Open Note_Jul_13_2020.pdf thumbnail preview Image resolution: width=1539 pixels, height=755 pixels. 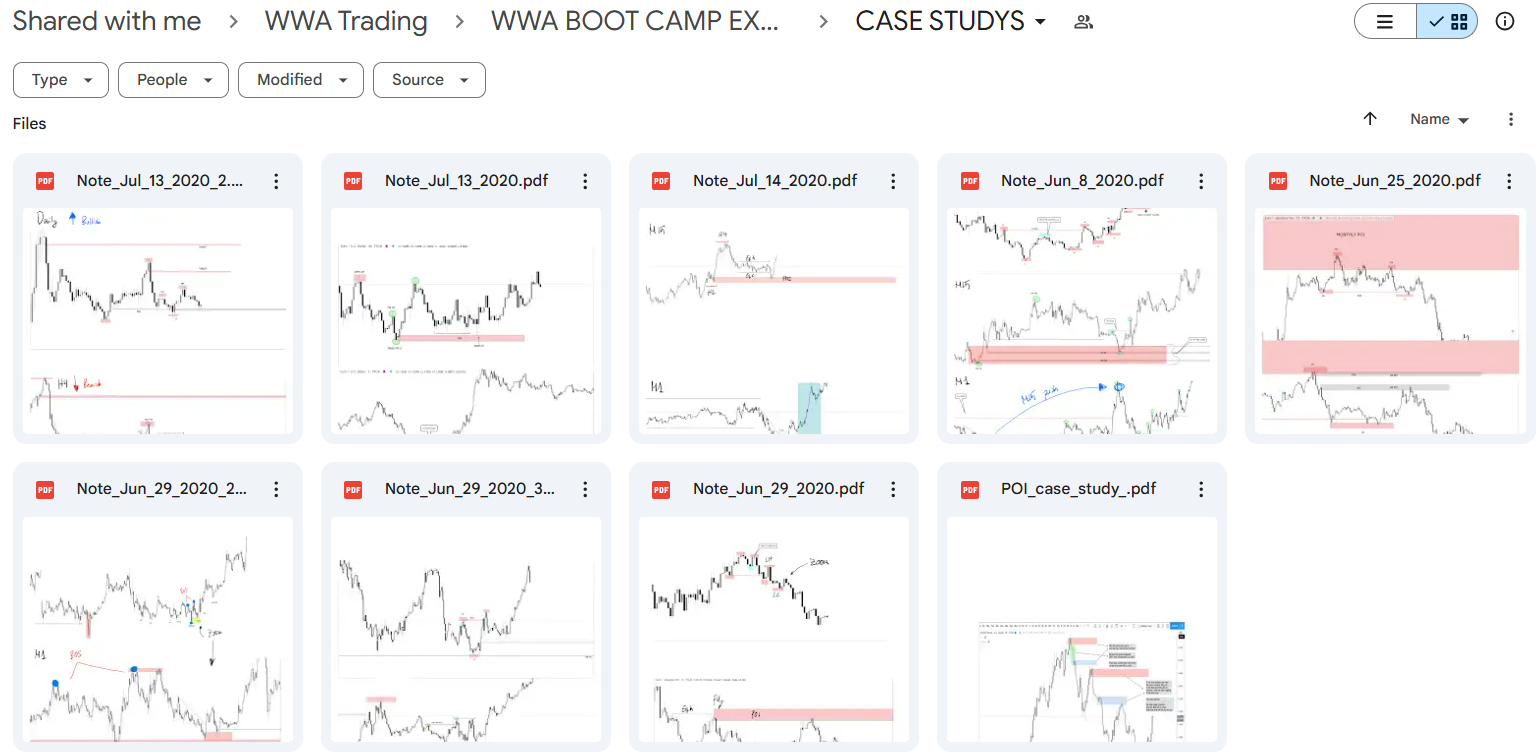[465, 321]
